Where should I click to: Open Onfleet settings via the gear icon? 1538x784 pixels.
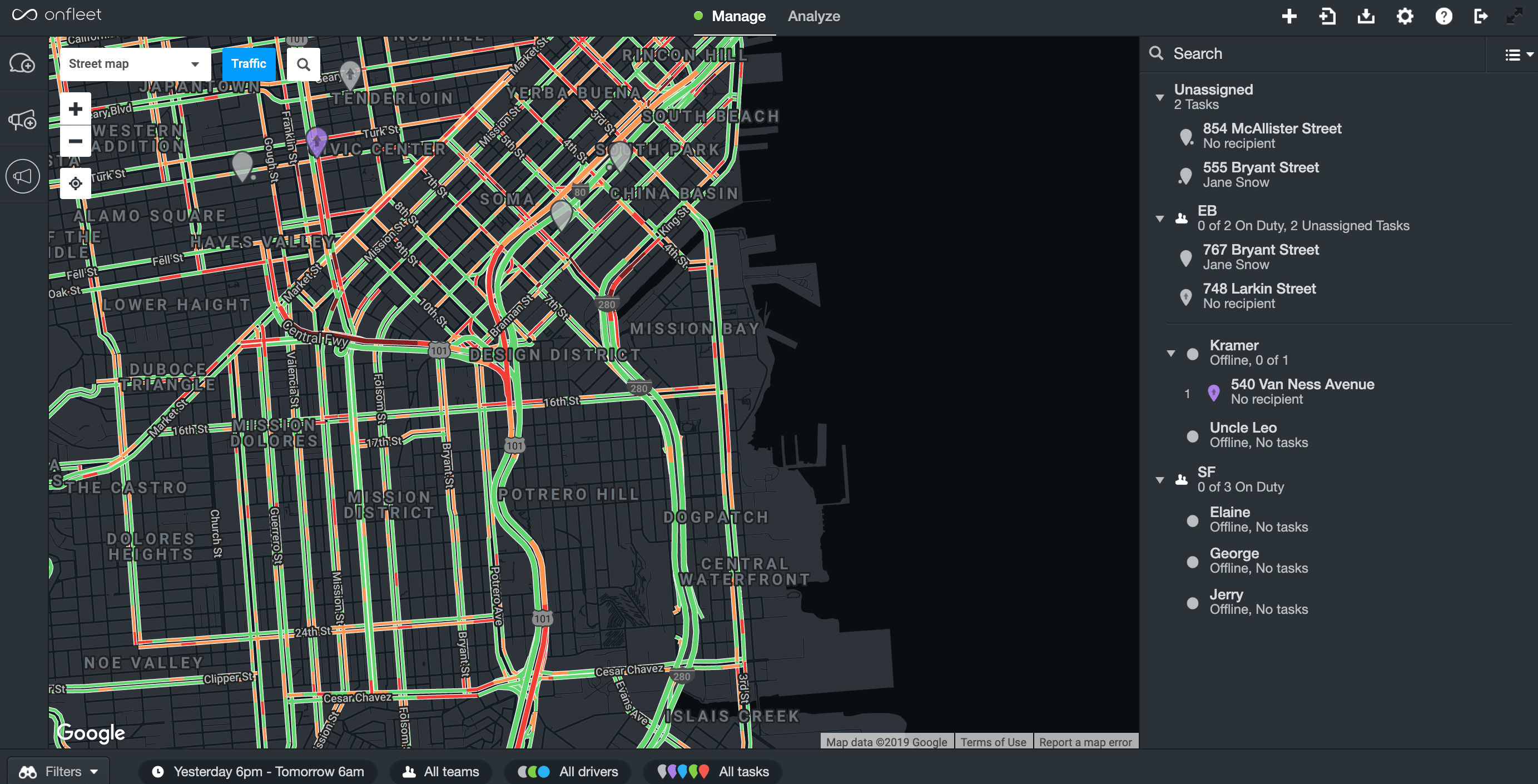(1405, 16)
